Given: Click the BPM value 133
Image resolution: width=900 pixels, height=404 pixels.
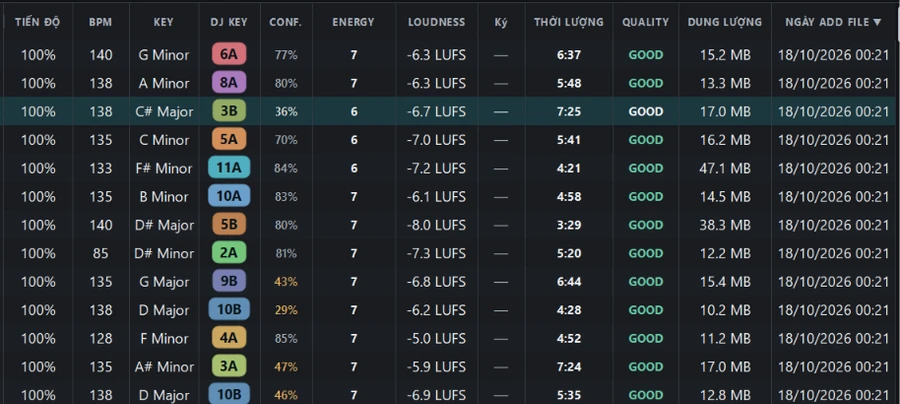Looking at the screenshot, I should coord(100,168).
